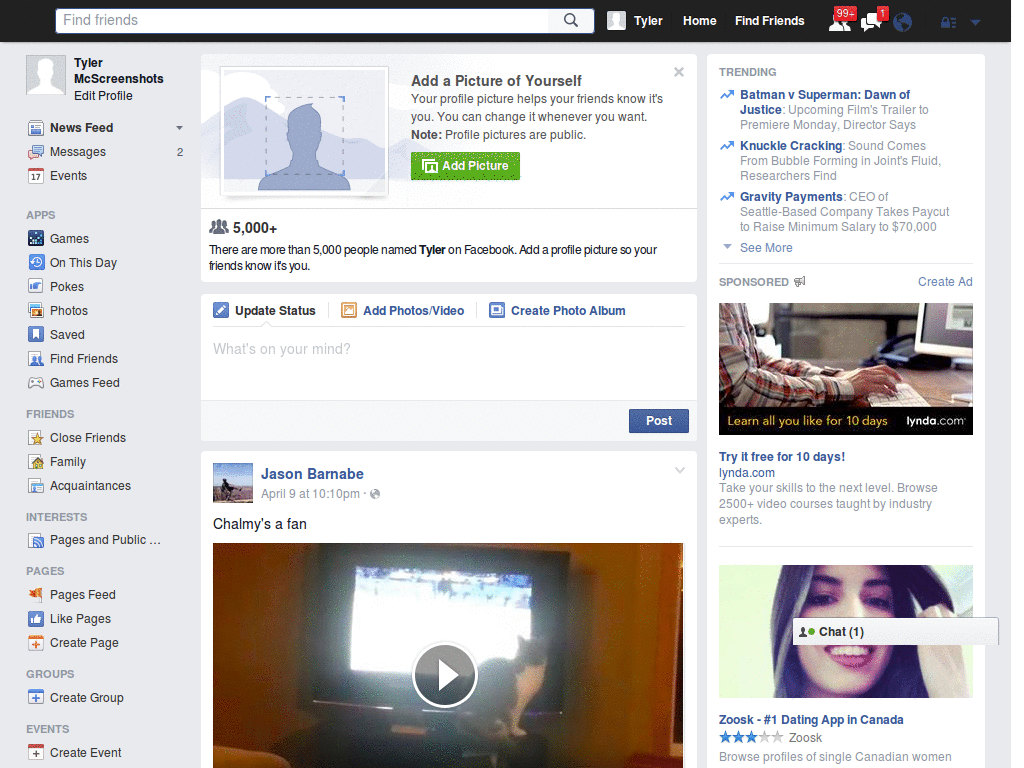The height and width of the screenshot is (768, 1024).
Task: Click the Pokes icon
Action: point(36,287)
